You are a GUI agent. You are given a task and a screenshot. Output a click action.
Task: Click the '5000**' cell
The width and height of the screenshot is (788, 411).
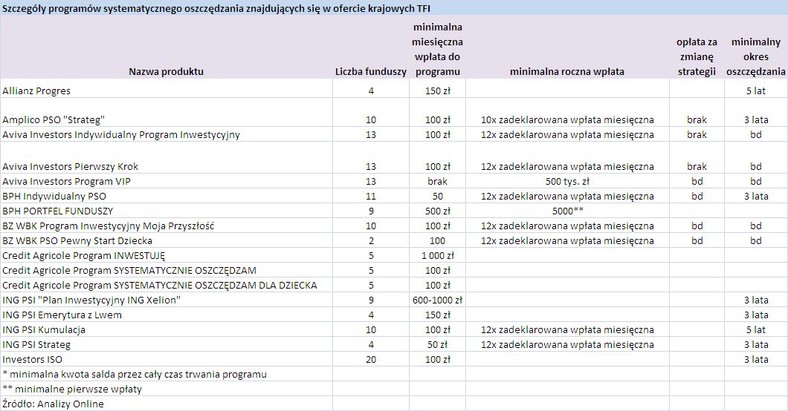(x=567, y=211)
